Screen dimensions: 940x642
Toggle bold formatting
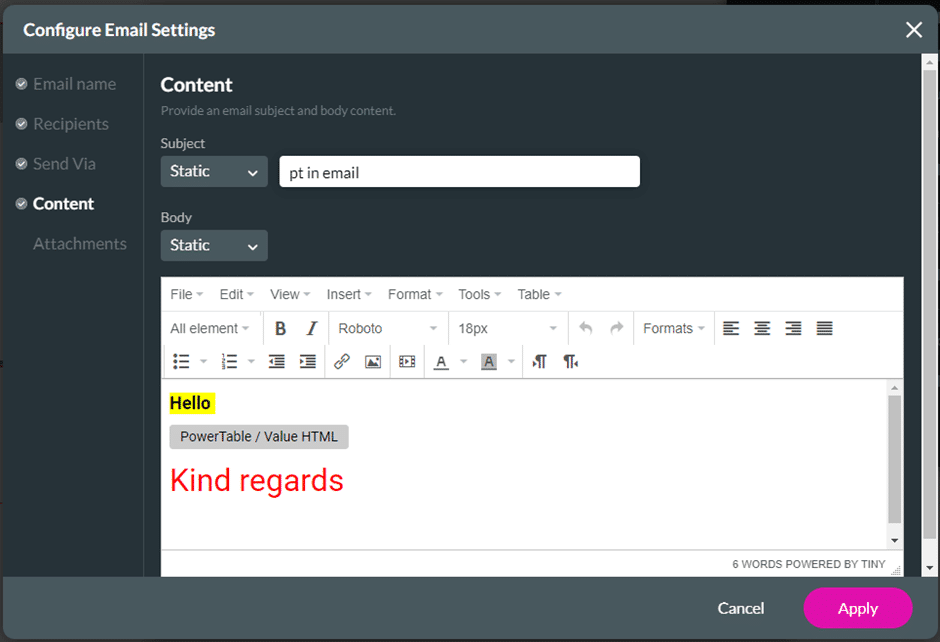(280, 328)
